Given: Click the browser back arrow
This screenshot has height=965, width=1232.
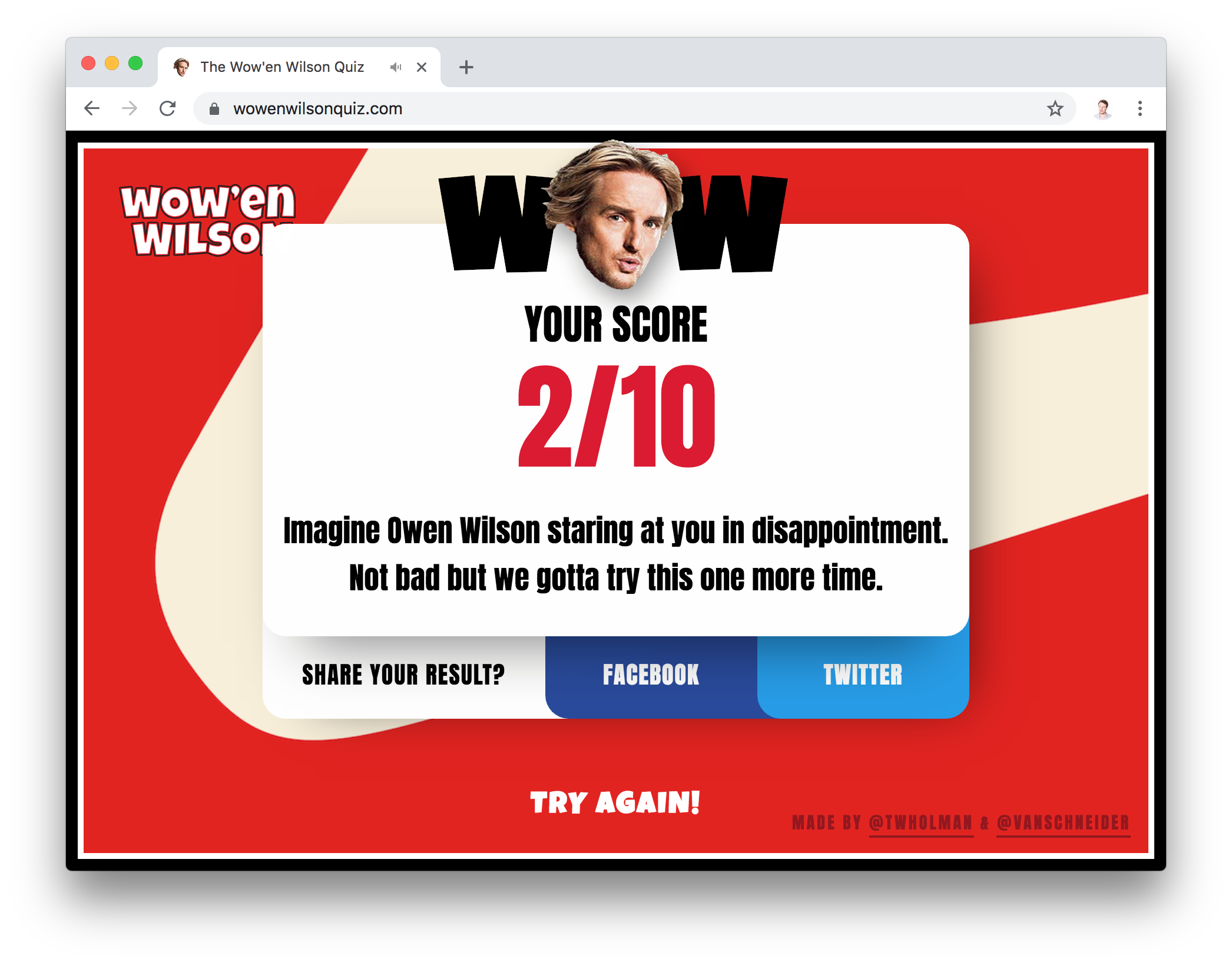Looking at the screenshot, I should [x=92, y=108].
